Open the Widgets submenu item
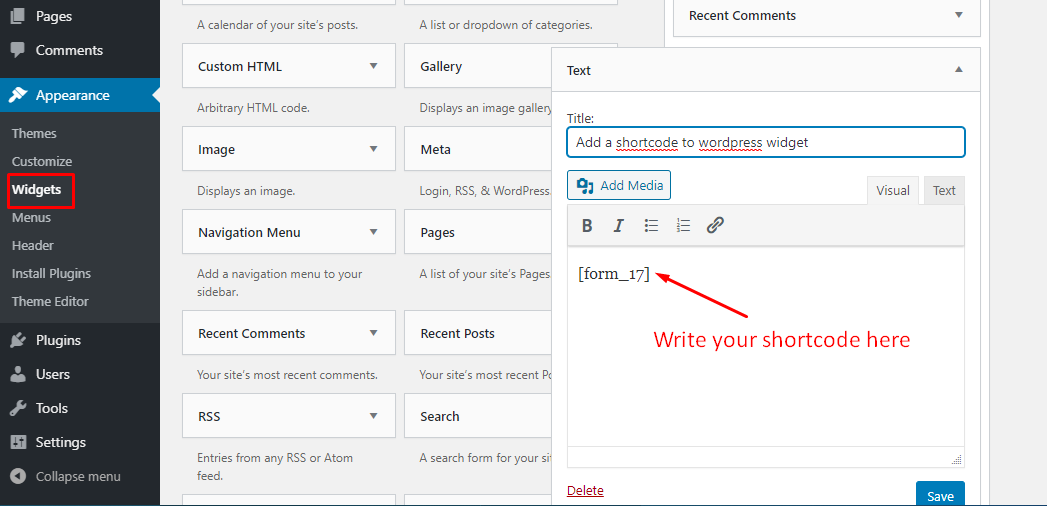 (x=37, y=190)
